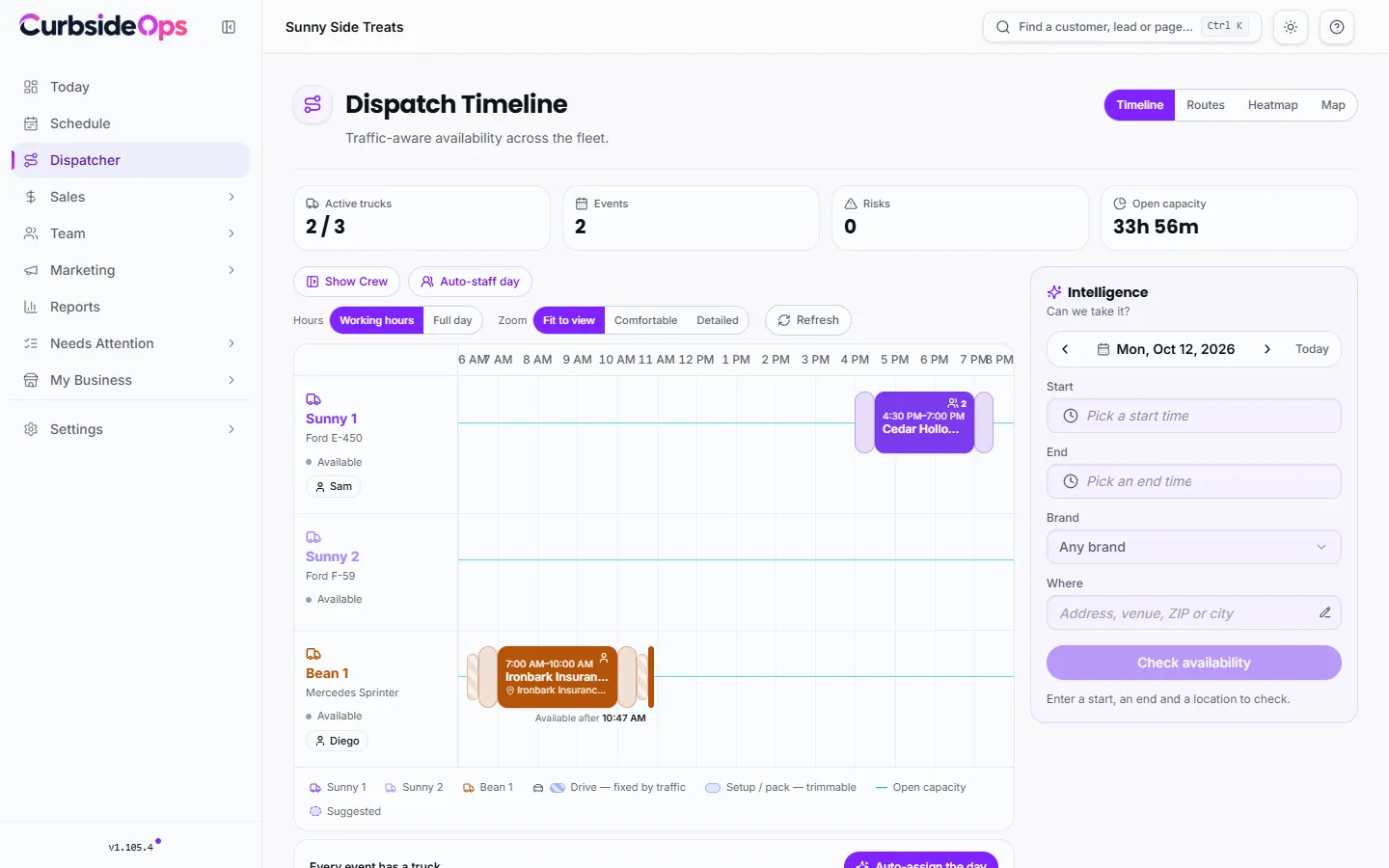Screen dimensions: 1389x868
Task: Switch to the Map tab
Action: point(1333,105)
